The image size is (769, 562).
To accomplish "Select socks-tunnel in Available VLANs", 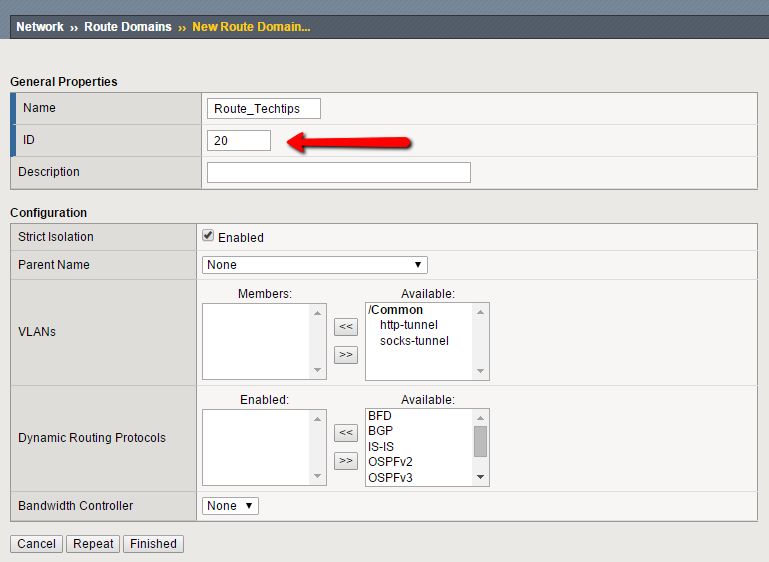I will 413,341.
